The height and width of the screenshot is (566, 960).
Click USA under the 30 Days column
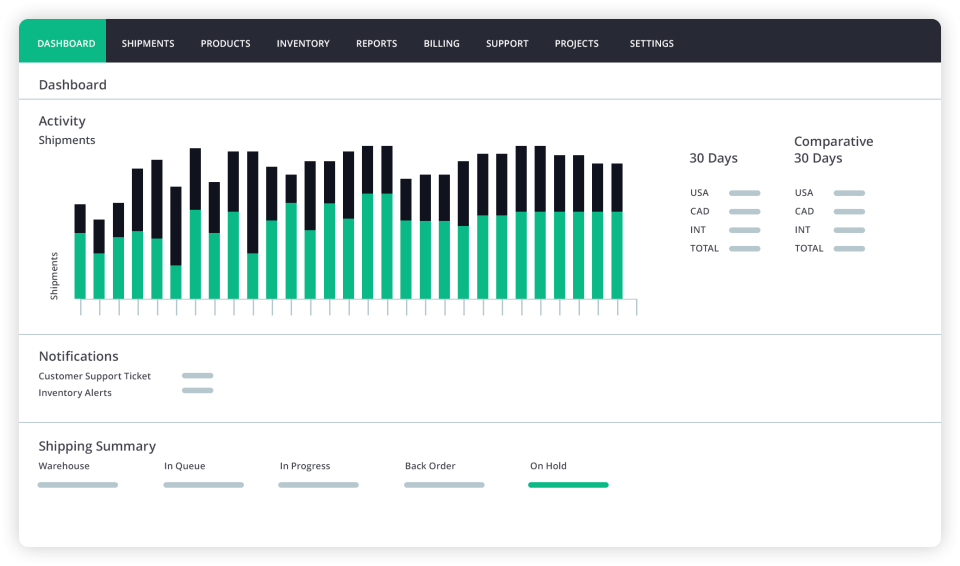pos(699,193)
